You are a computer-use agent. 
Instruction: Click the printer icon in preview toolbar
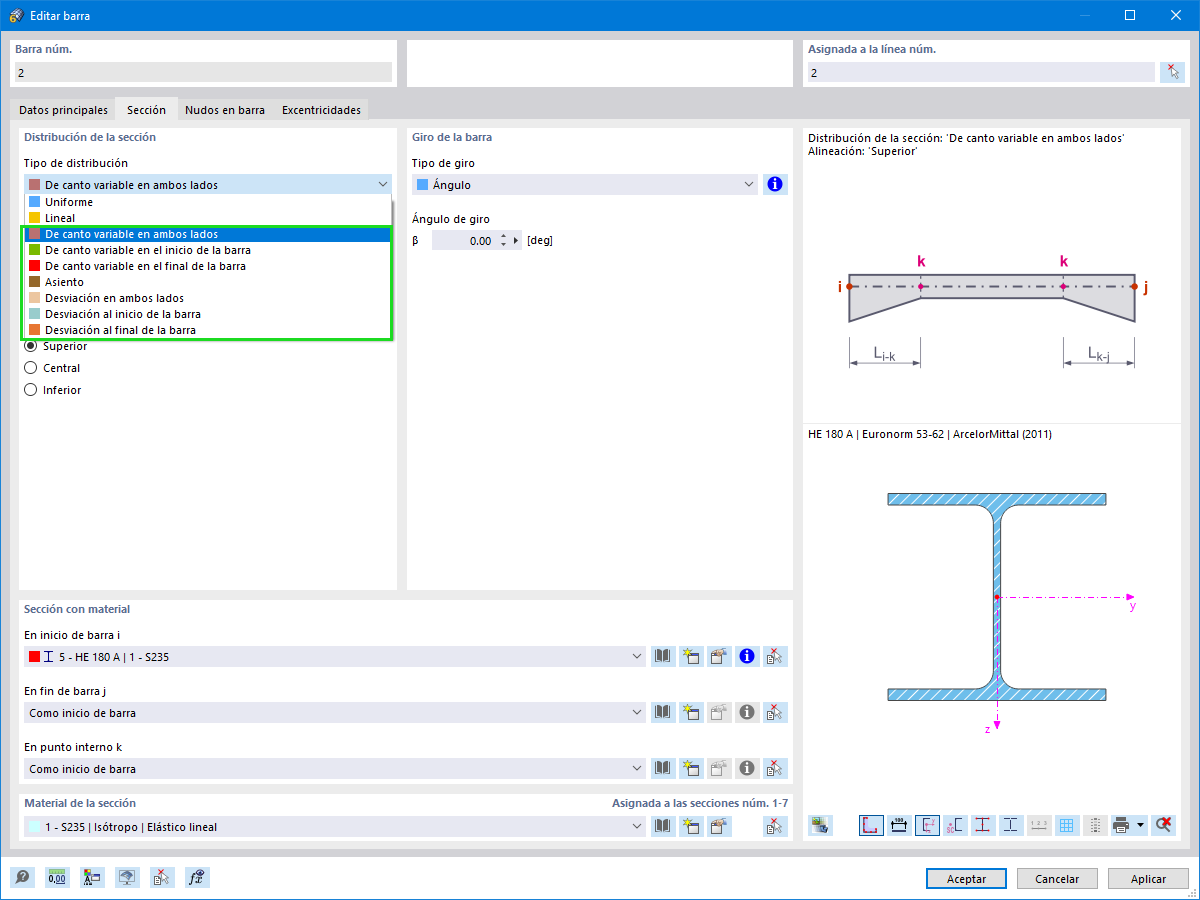click(x=1121, y=826)
